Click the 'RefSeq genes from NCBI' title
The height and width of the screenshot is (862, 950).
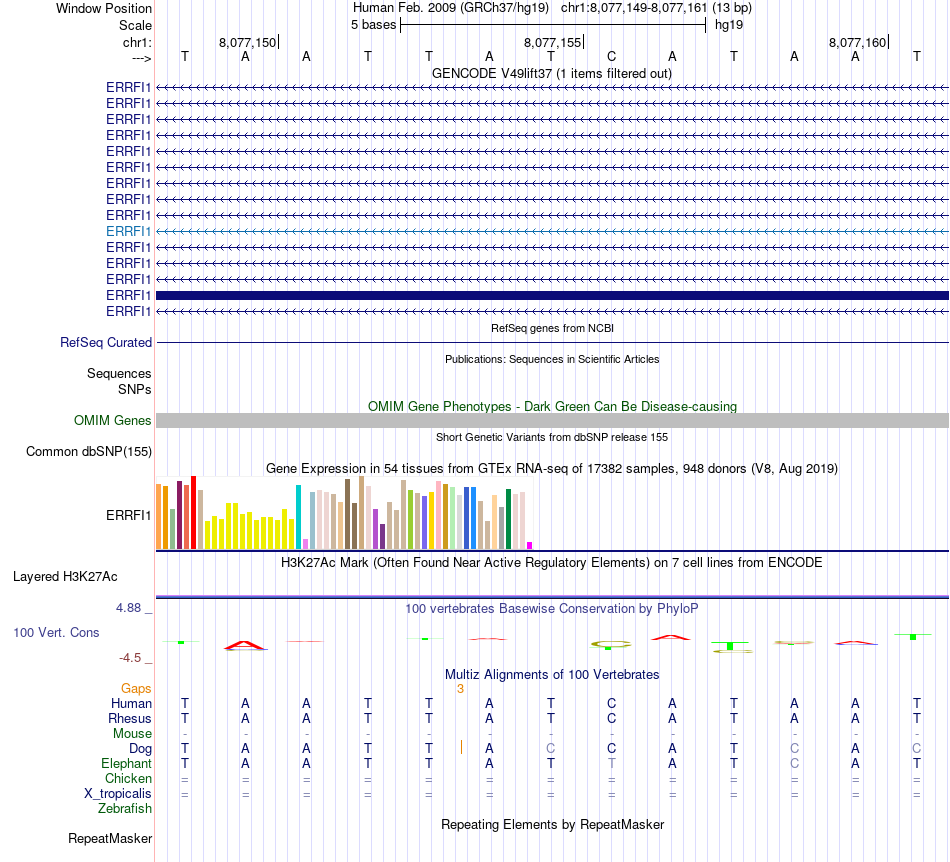pyautogui.click(x=552, y=328)
